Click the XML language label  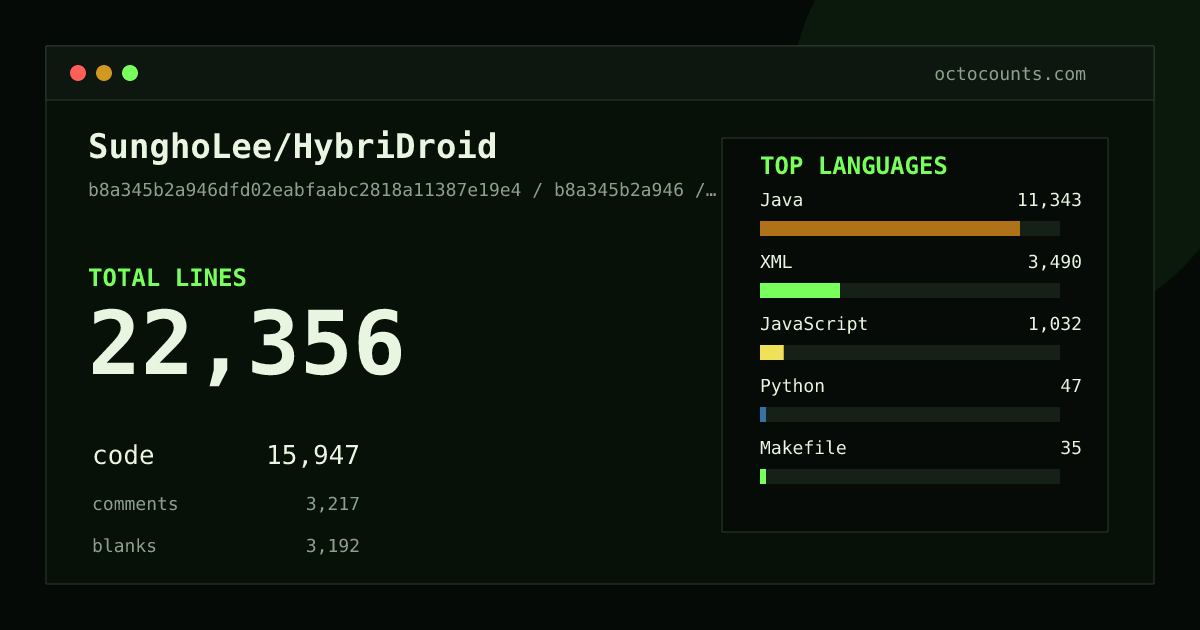[x=776, y=262]
